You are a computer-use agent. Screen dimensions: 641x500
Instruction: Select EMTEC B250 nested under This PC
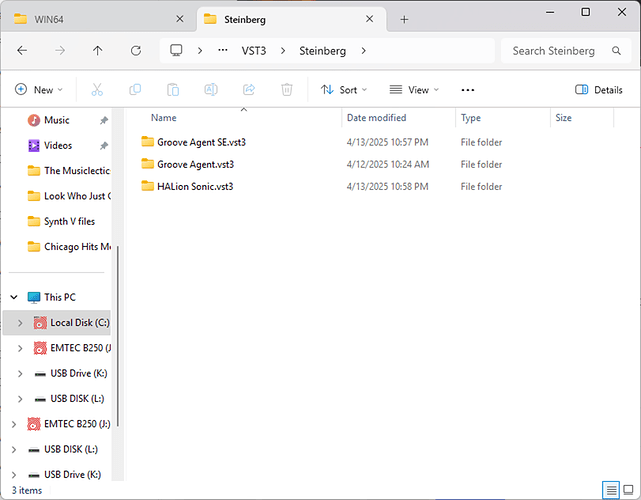pos(72,348)
